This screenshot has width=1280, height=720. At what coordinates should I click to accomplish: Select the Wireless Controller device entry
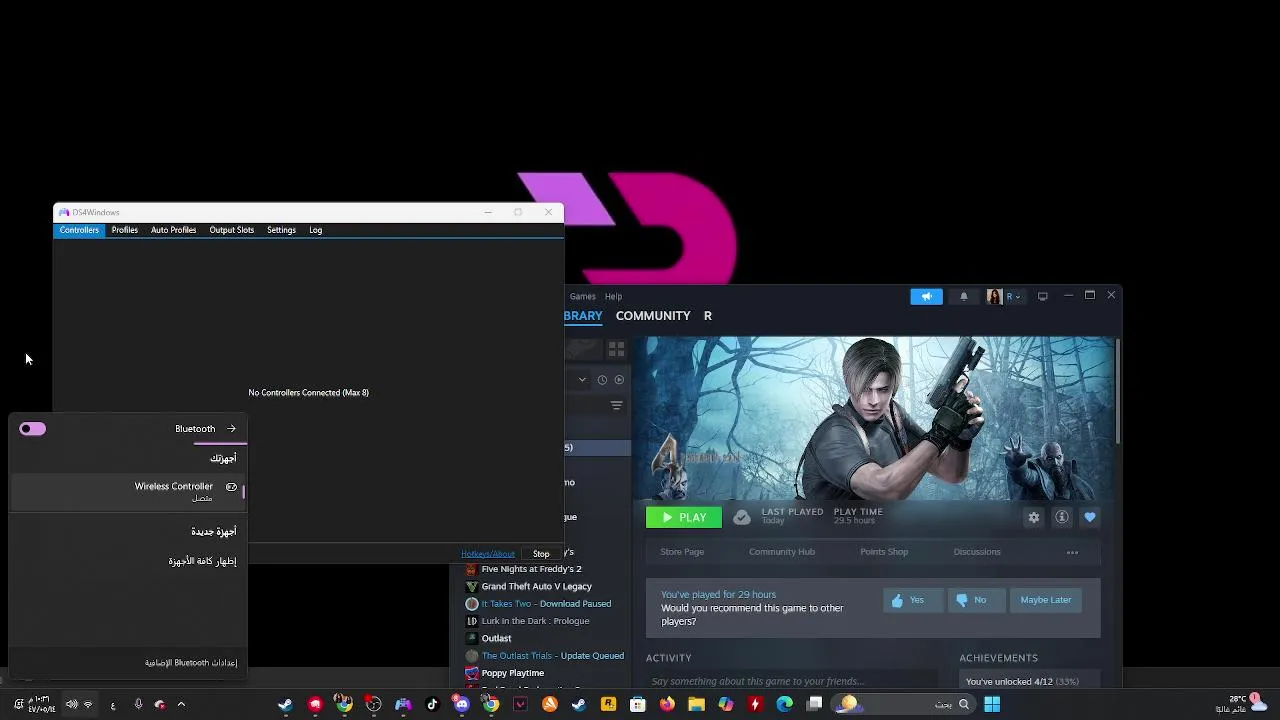[126, 491]
